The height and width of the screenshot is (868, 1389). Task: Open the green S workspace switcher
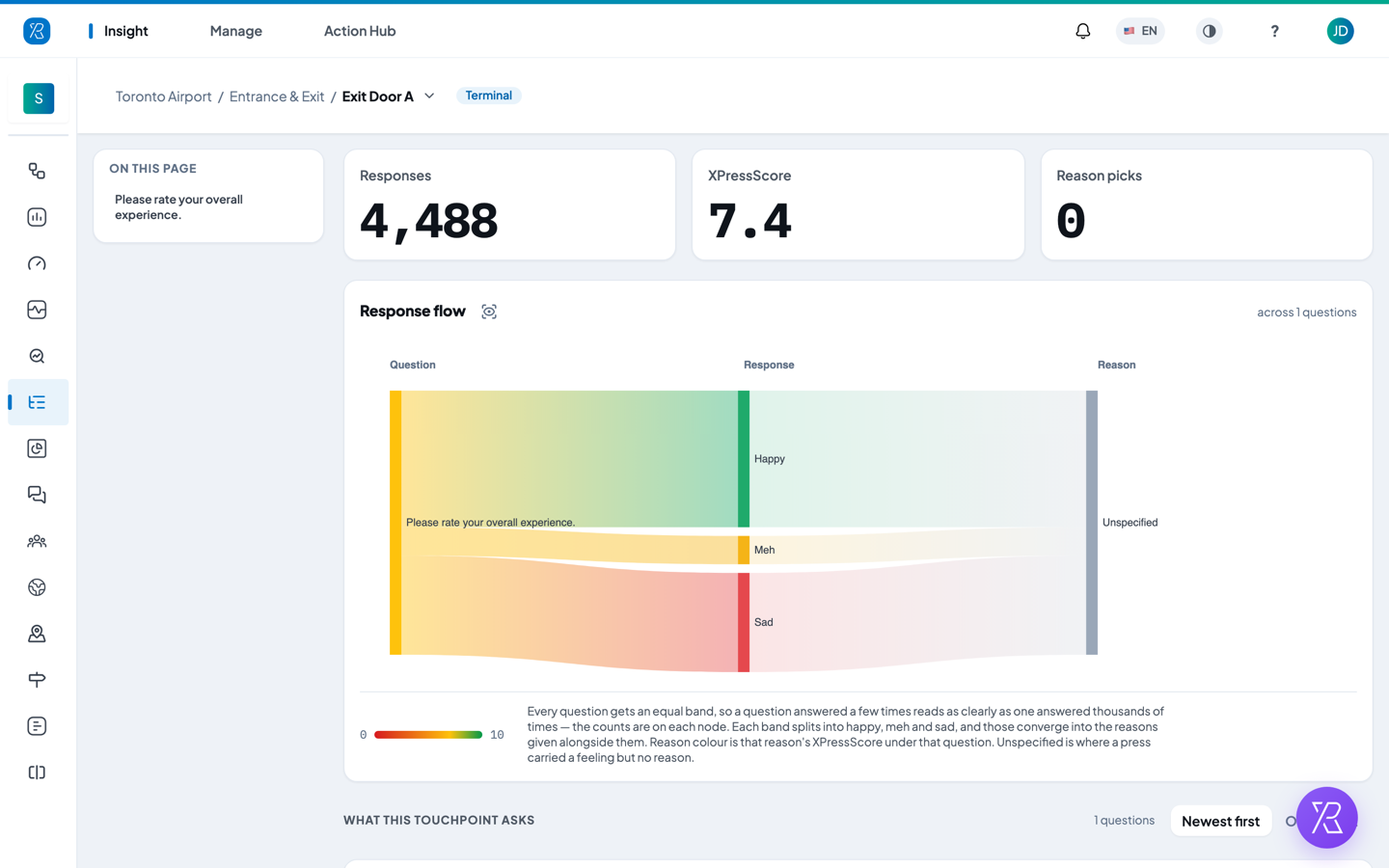[x=39, y=98]
